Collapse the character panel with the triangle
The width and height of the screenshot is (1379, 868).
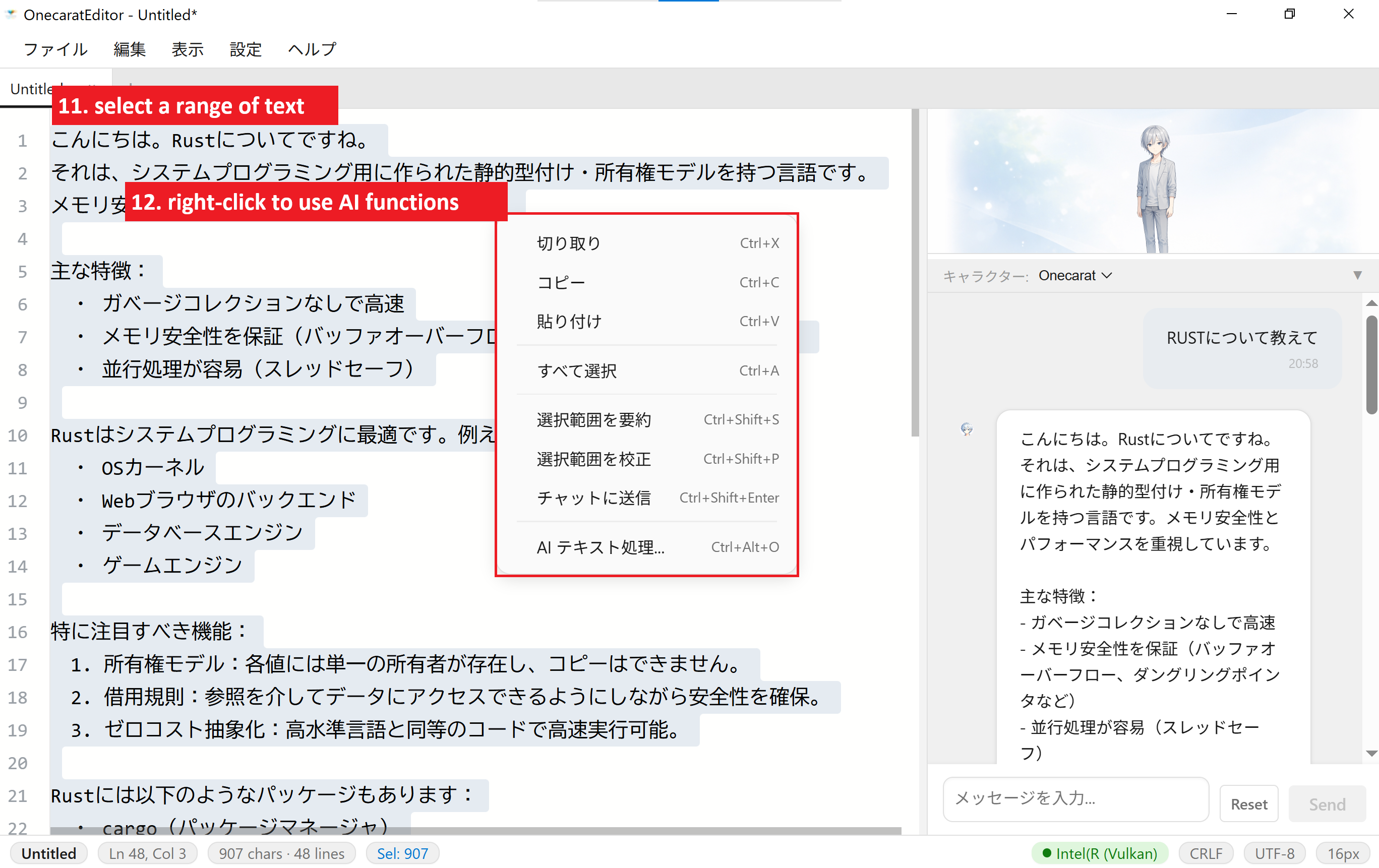click(1357, 275)
